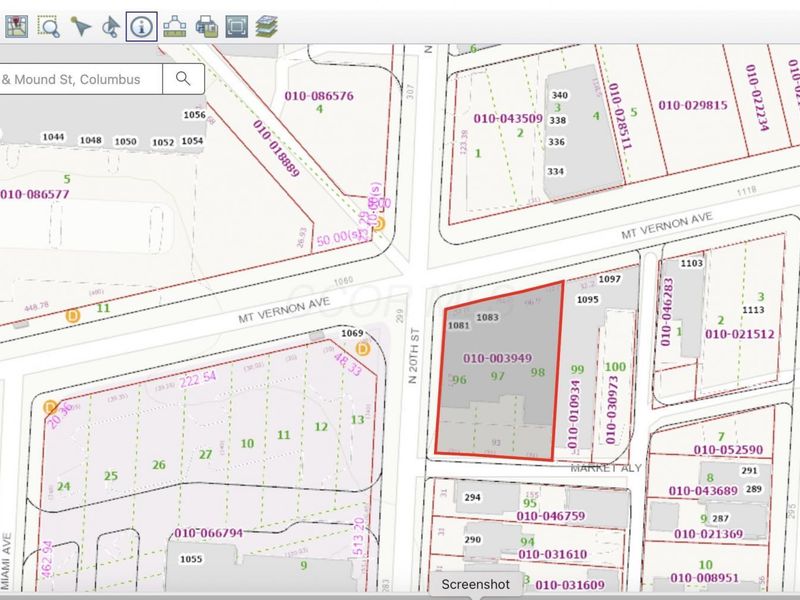The image size is (800, 600).
Task: Open the measure distance tool
Action: (x=174, y=27)
